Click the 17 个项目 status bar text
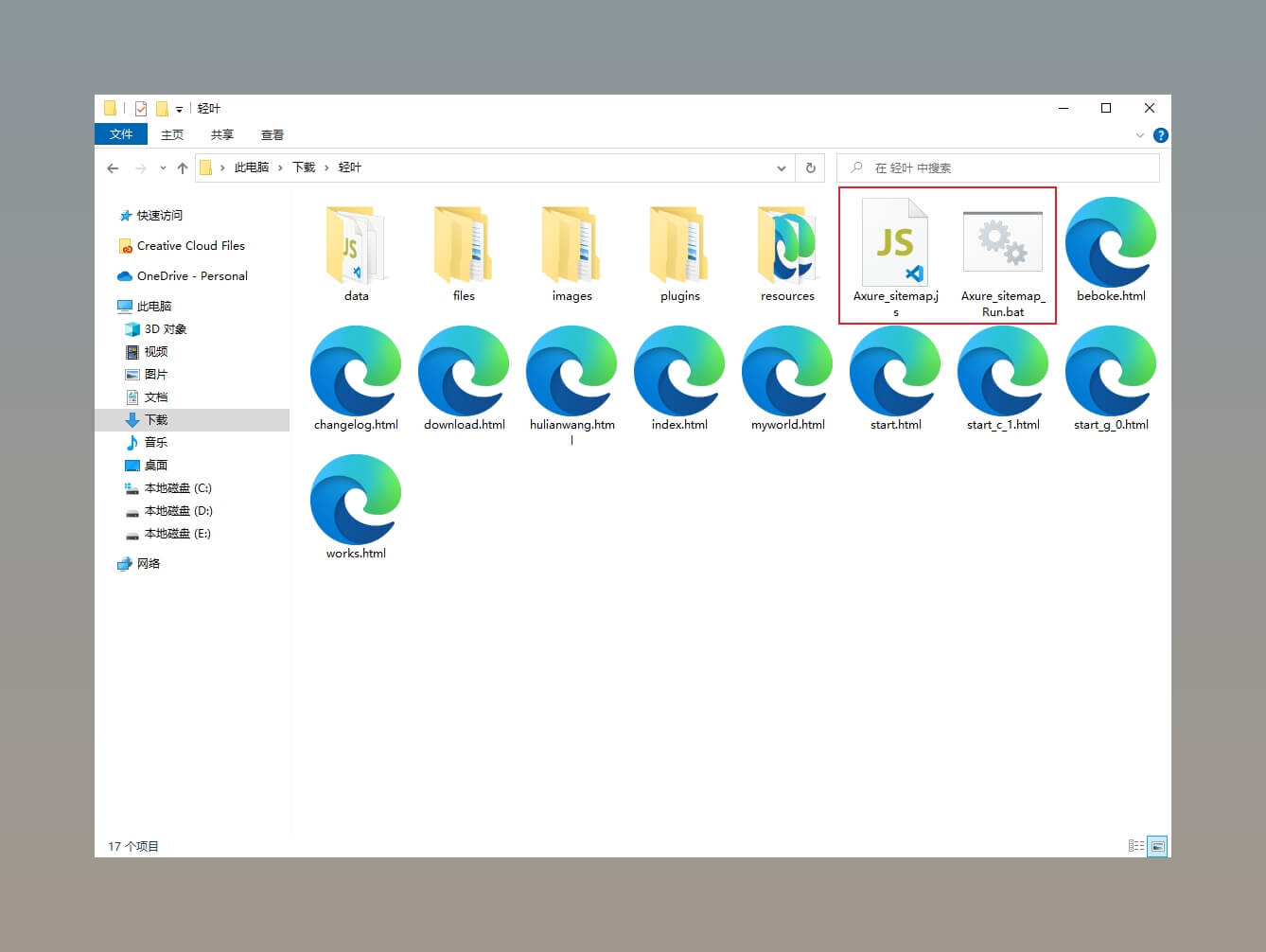This screenshot has height=952, width=1266. coord(133,846)
